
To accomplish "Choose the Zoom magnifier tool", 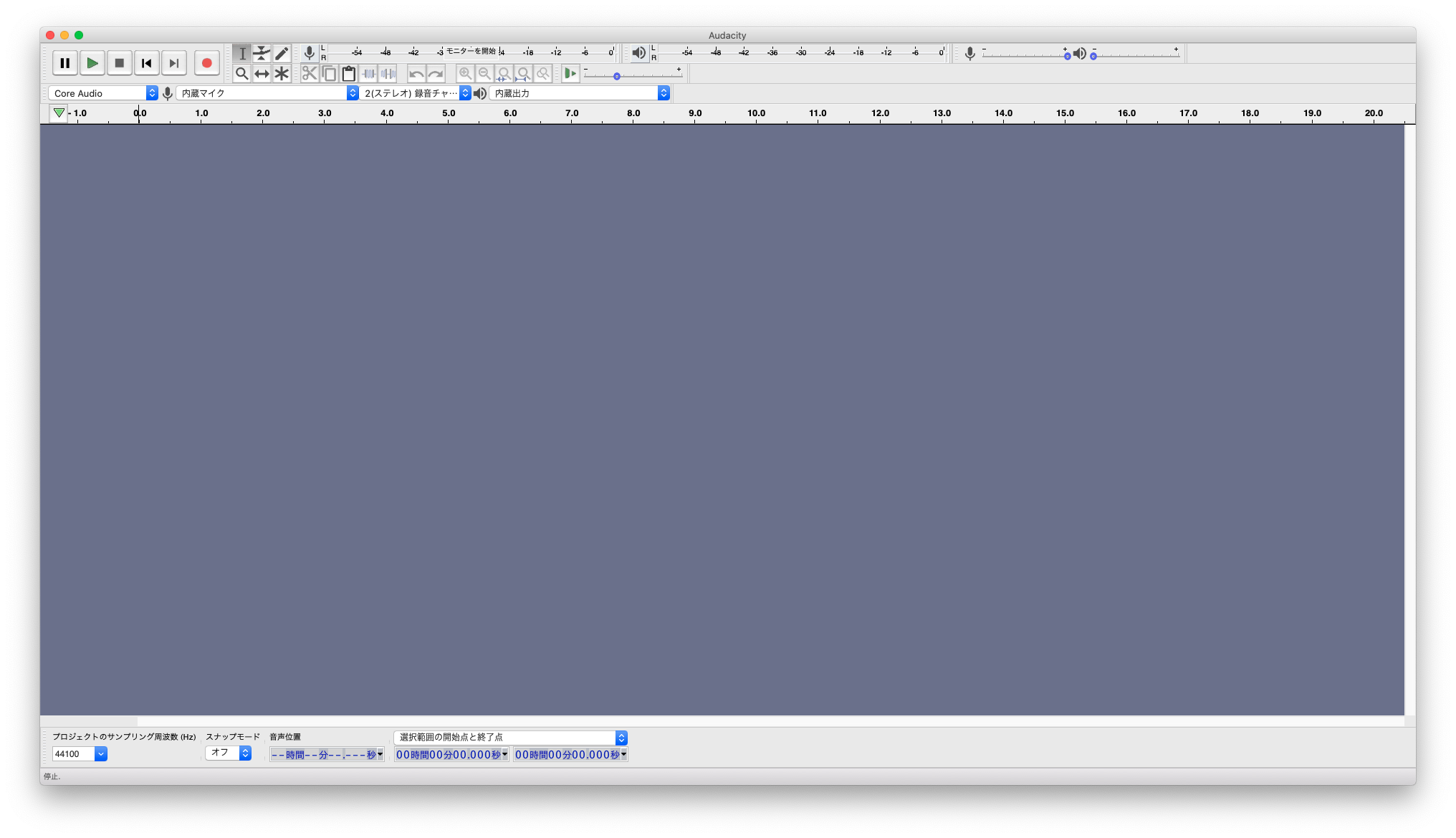I will 242,73.
